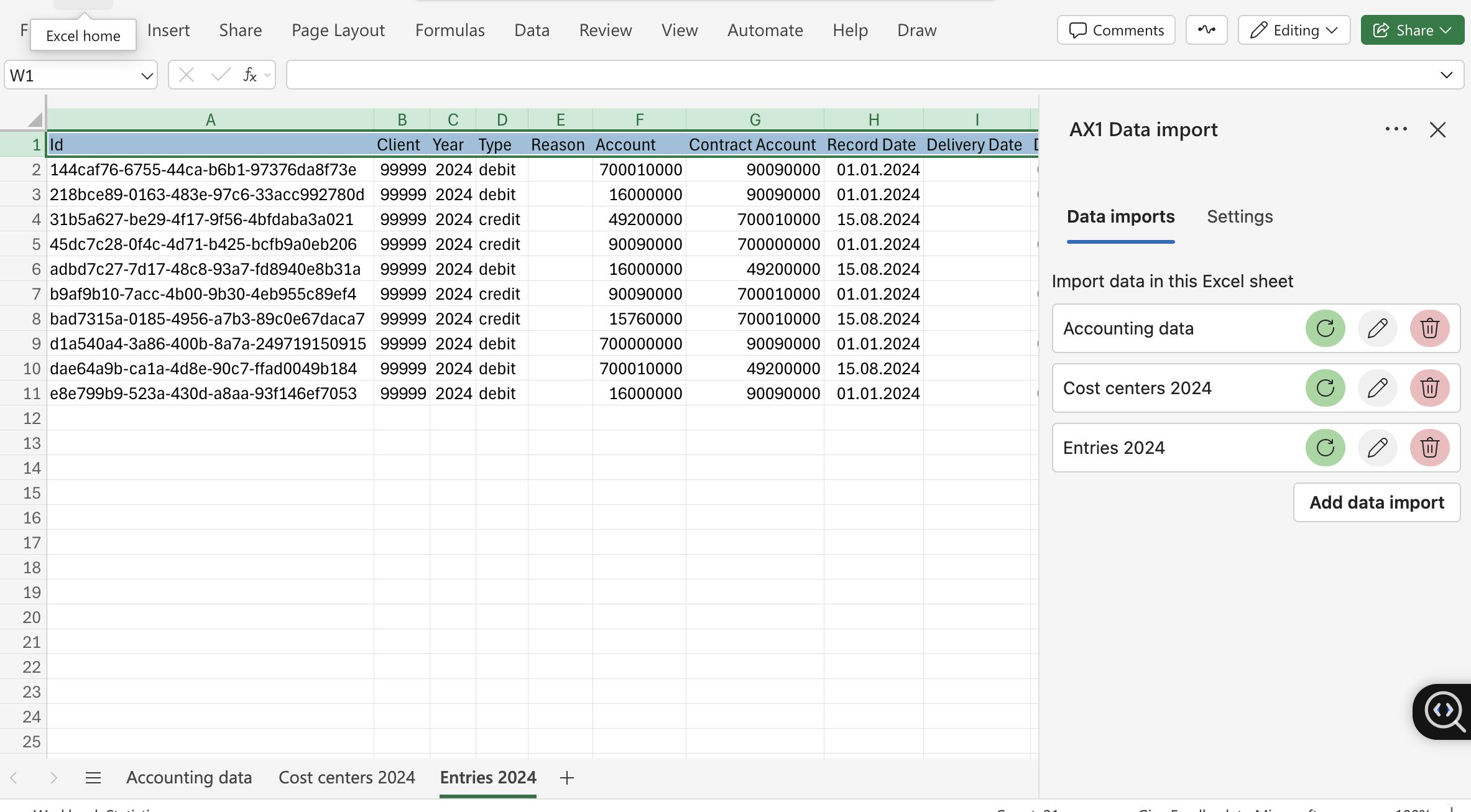Click the Record Date header cell

(874, 145)
